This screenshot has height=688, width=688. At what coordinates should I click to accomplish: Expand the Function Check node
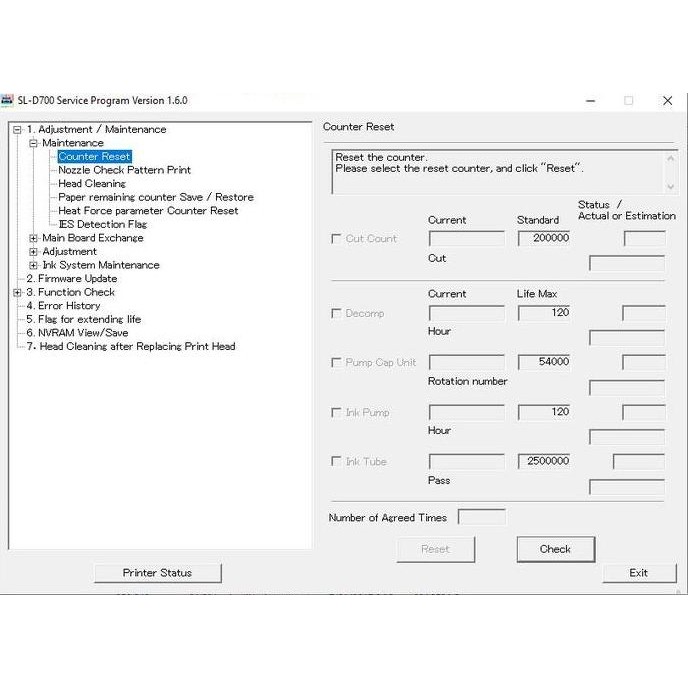[17, 292]
